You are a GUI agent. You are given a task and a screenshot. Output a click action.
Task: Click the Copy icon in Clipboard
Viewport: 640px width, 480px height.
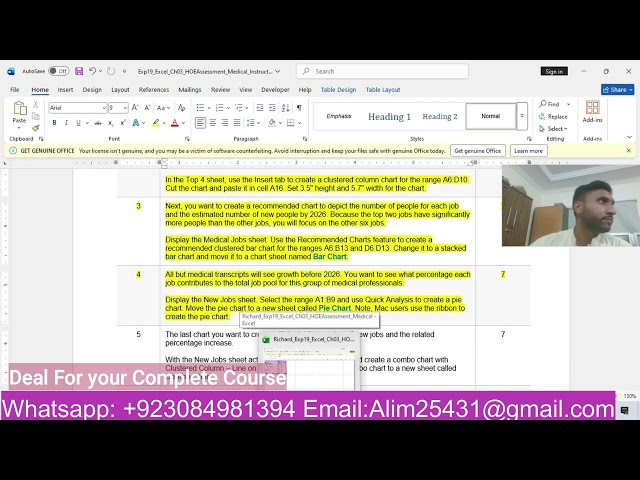tap(36, 116)
